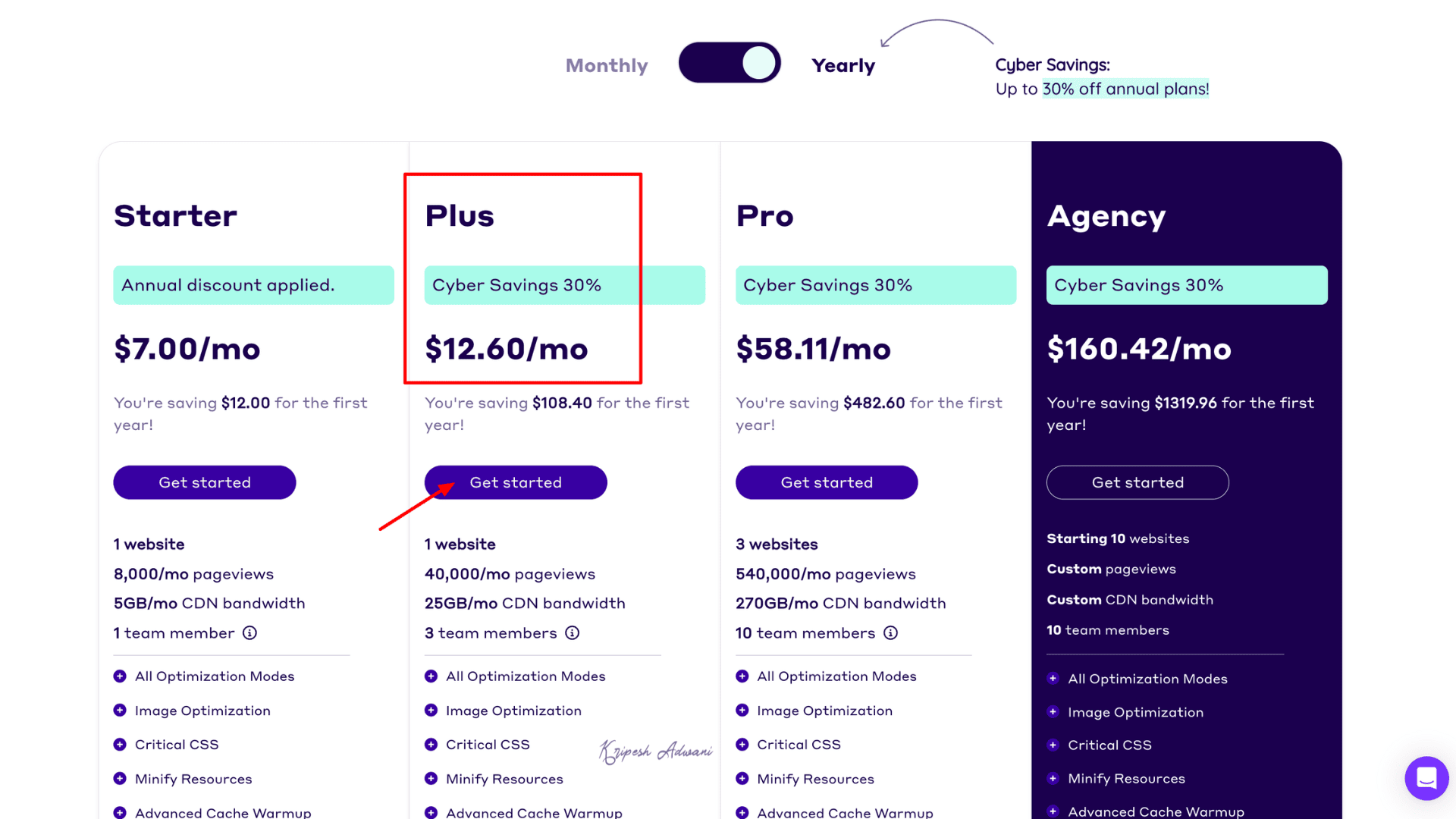This screenshot has height=819, width=1456.
Task: Click plus icon next to Agency's All Optimization Modes
Action: coord(1053,679)
